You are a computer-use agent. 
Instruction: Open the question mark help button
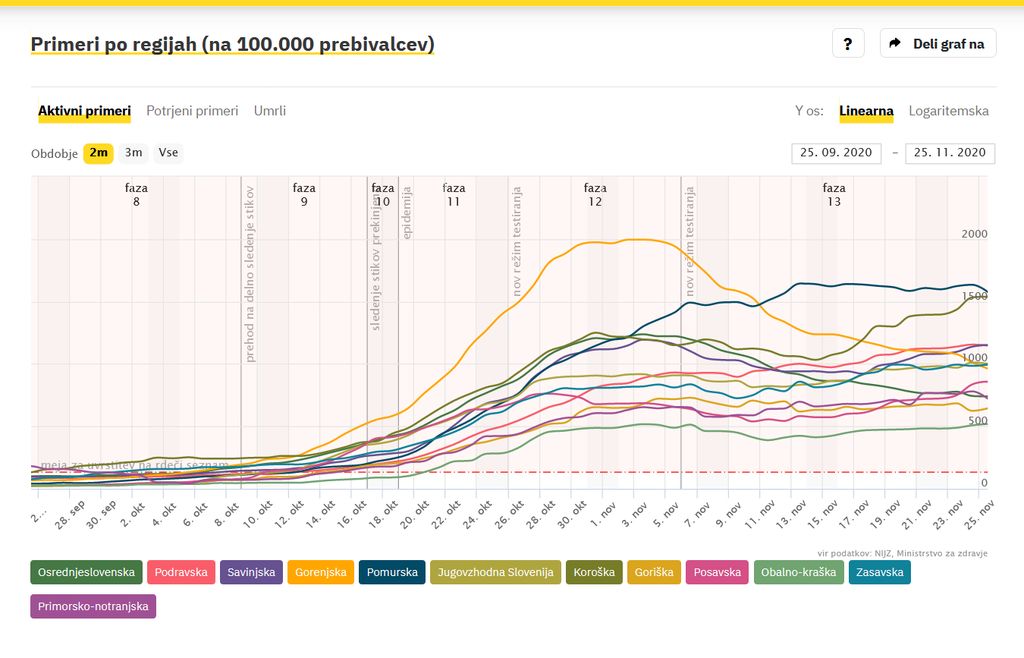(847, 44)
